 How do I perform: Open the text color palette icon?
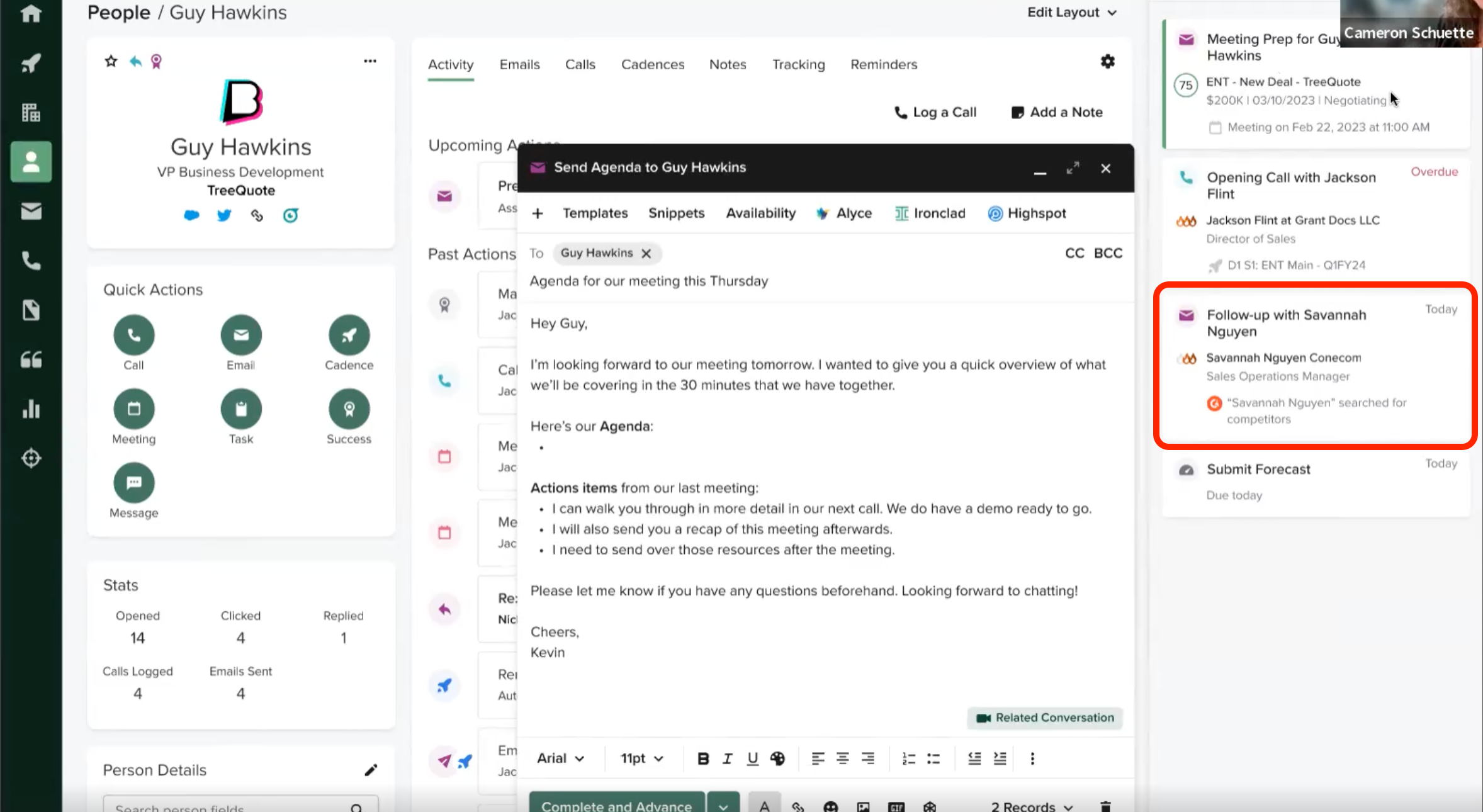[777, 758]
